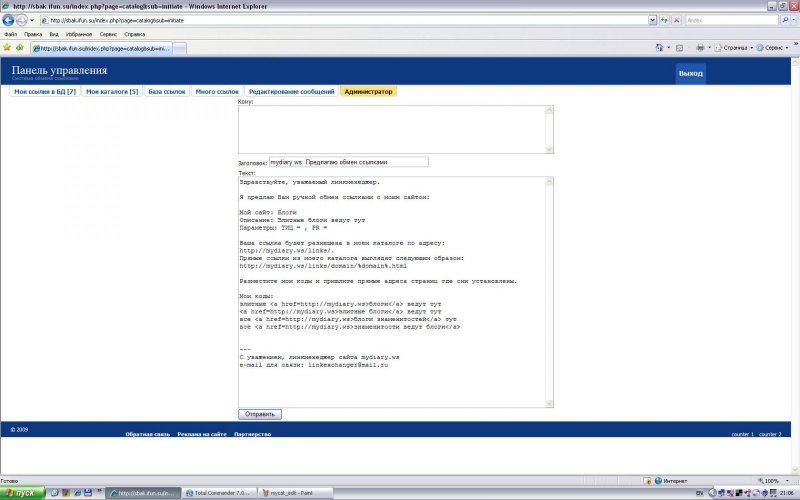This screenshot has width=800, height=500.
Task: Click the Favorites star icon
Action: 7,47
